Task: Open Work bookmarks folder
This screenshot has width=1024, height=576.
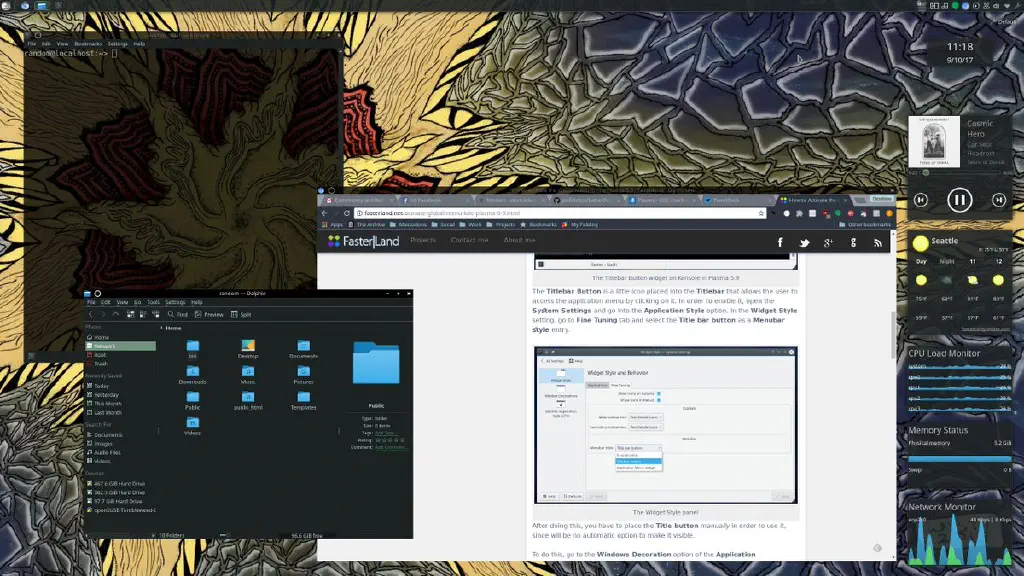Action: (470, 225)
